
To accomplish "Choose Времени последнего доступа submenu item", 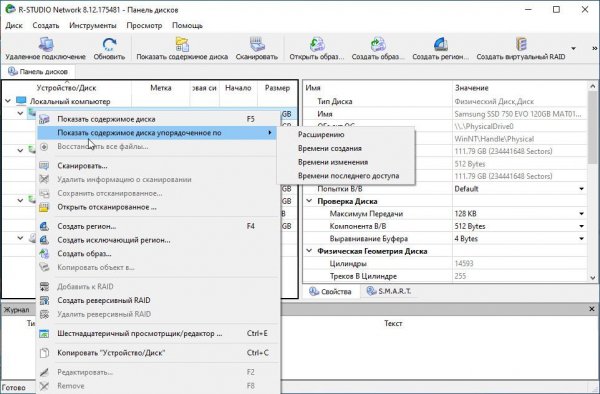I will point(346,176).
